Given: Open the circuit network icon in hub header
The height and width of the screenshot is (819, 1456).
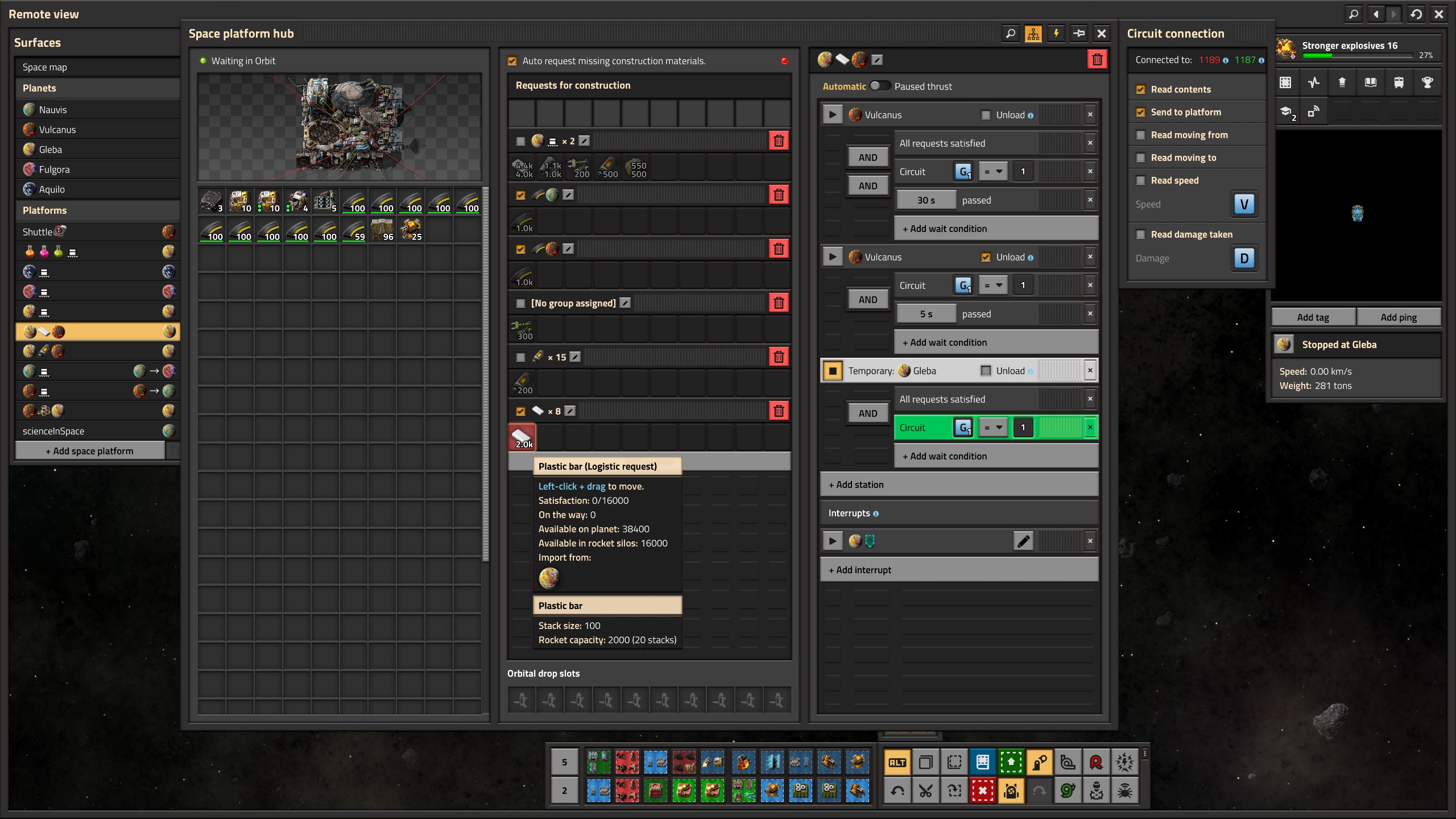Looking at the screenshot, I should (1033, 34).
